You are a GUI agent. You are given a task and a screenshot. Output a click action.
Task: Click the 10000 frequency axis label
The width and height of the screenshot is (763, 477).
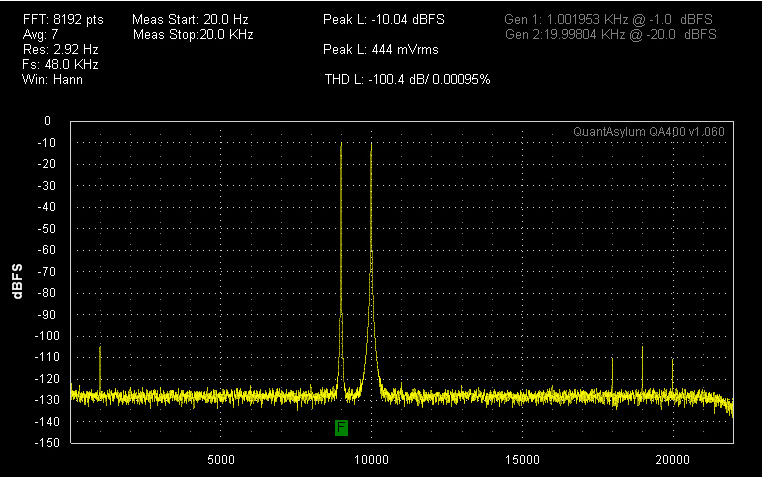coord(371,460)
